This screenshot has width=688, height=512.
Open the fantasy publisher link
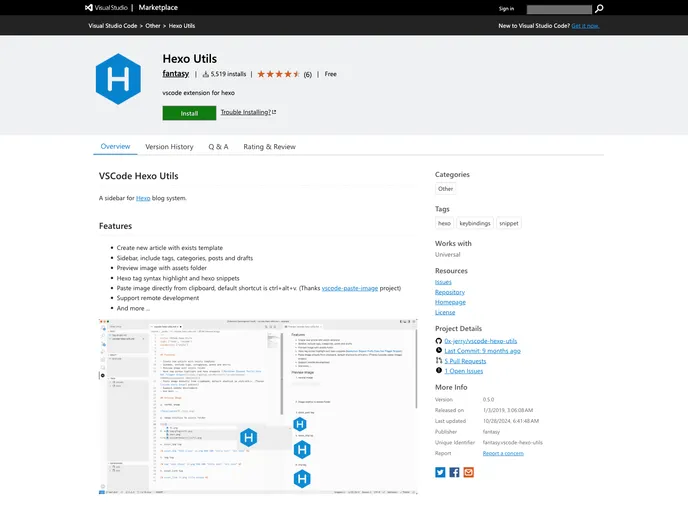176,74
